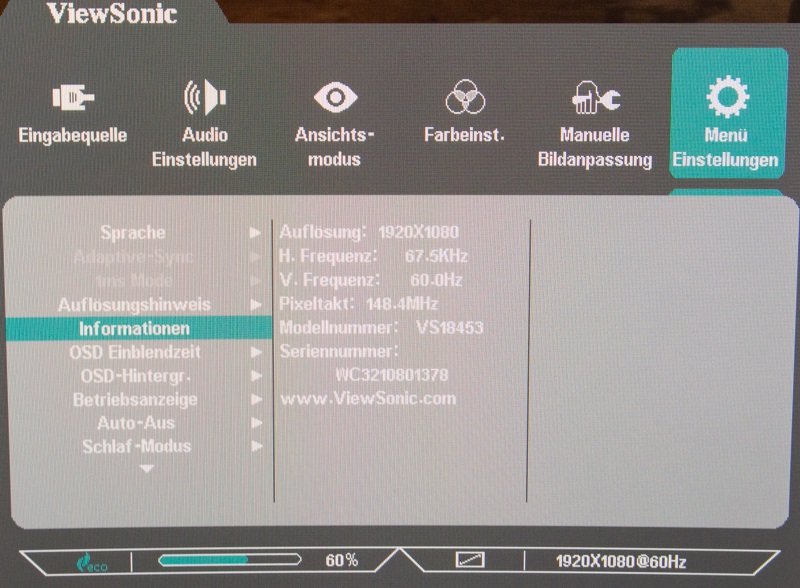
Task: Select the Auflösungshinweis menu entry
Action: 134,305
